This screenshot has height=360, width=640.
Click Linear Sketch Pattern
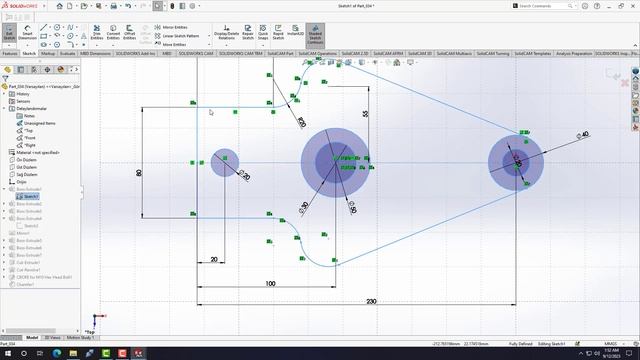[x=176, y=36]
